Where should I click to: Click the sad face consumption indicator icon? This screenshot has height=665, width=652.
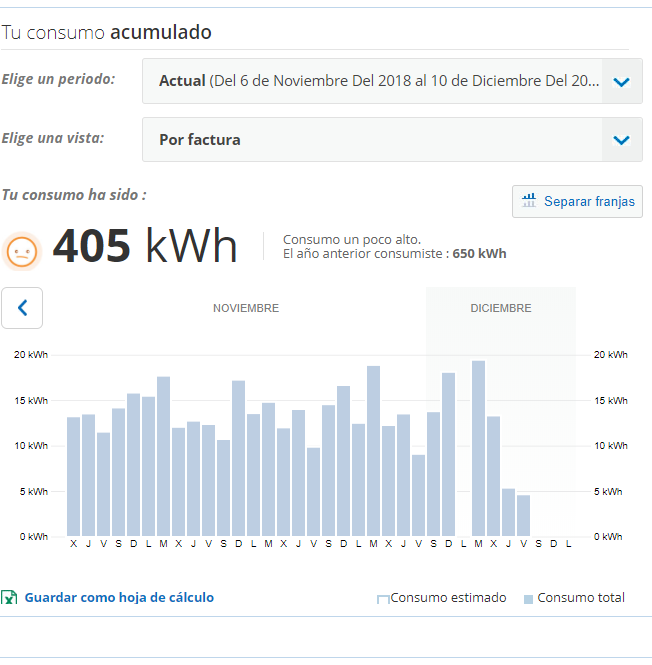22,250
